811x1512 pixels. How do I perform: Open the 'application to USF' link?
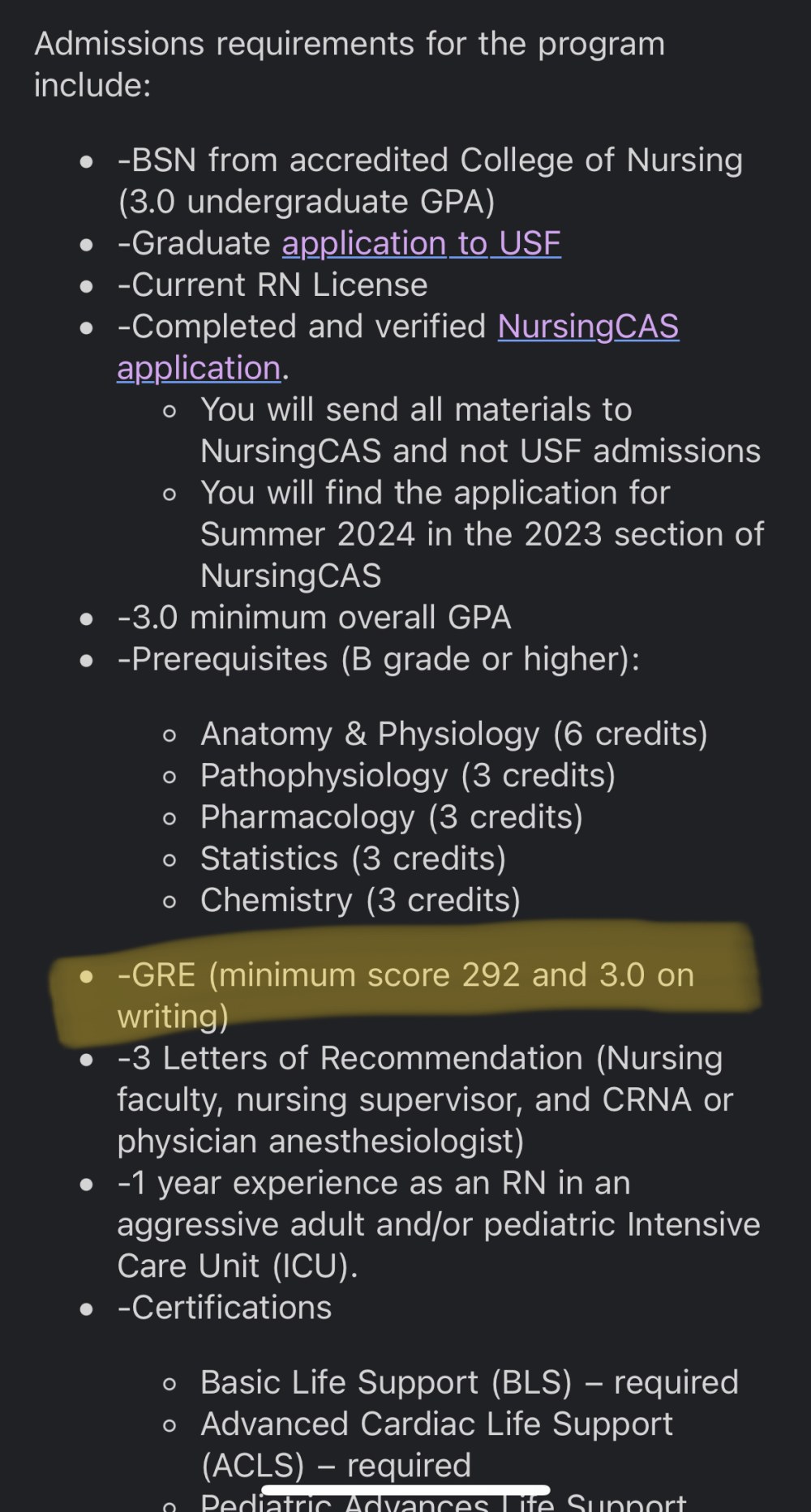(421, 243)
